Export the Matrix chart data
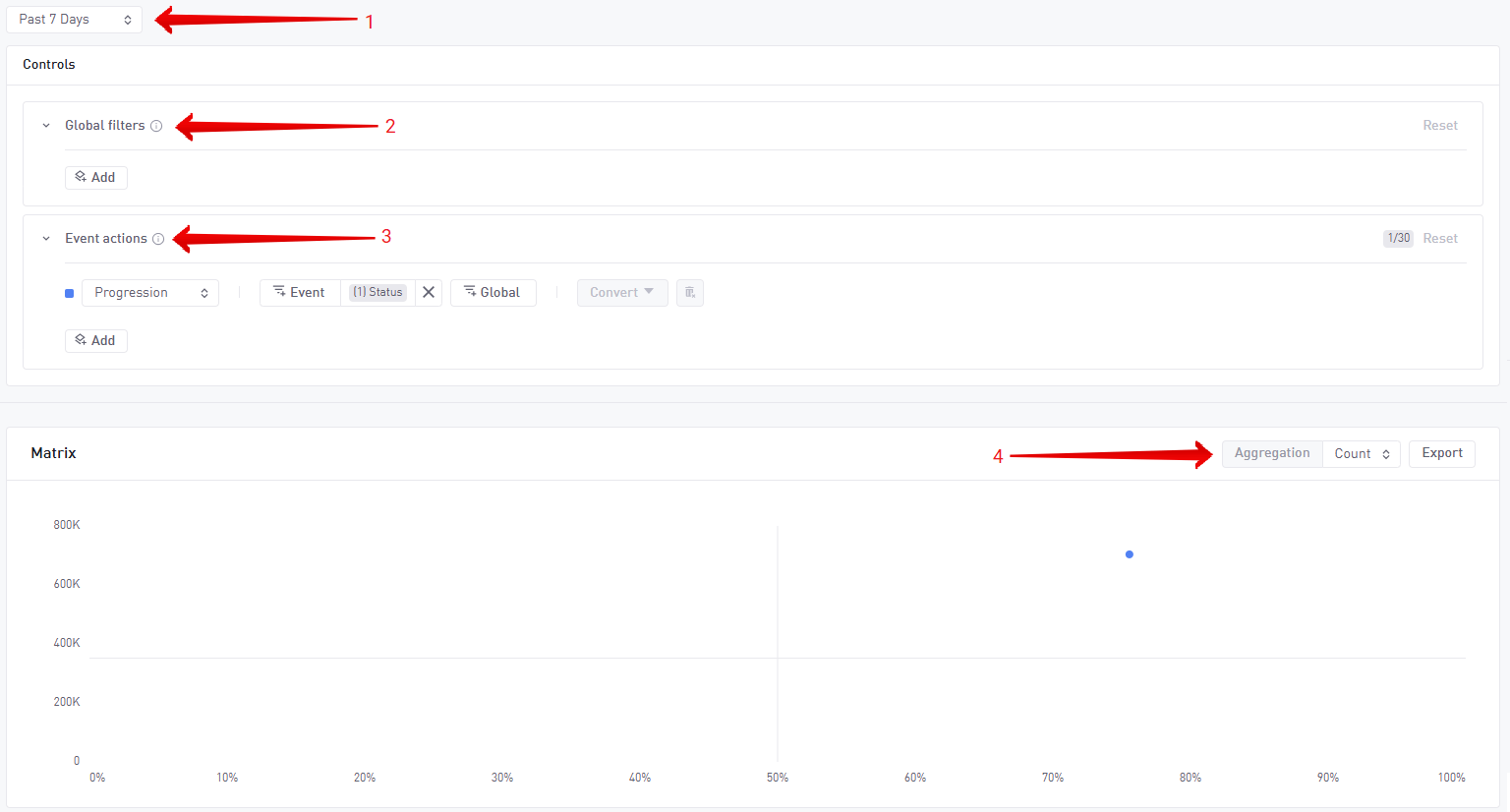 click(1441, 454)
